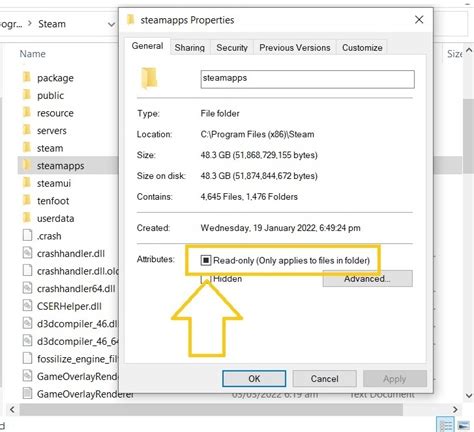Screen dimensions: 474x432
Task: Click title bar folder icon of Properties
Action: tap(131, 20)
